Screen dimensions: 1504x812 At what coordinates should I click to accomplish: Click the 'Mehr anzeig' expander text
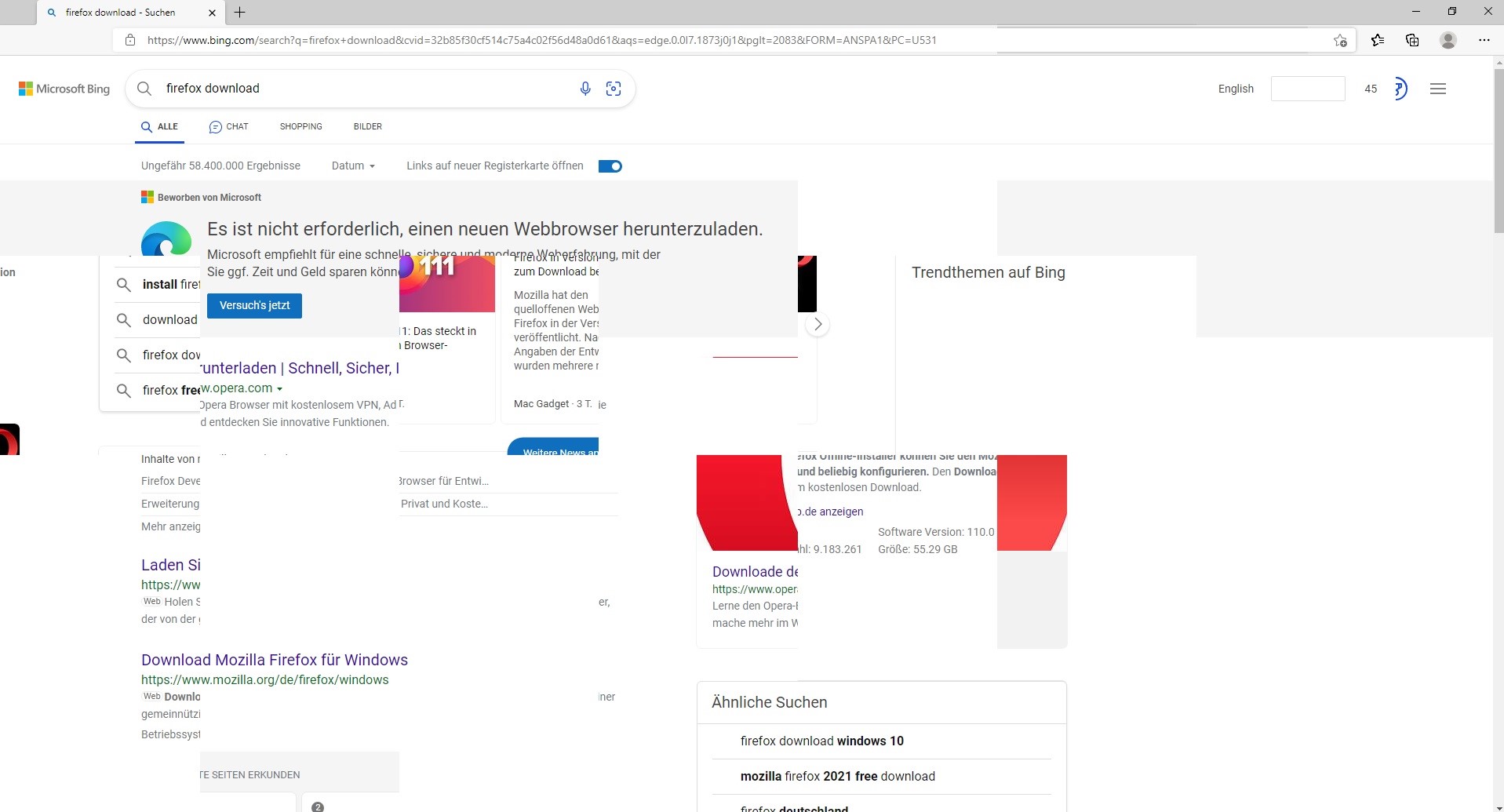(x=171, y=526)
